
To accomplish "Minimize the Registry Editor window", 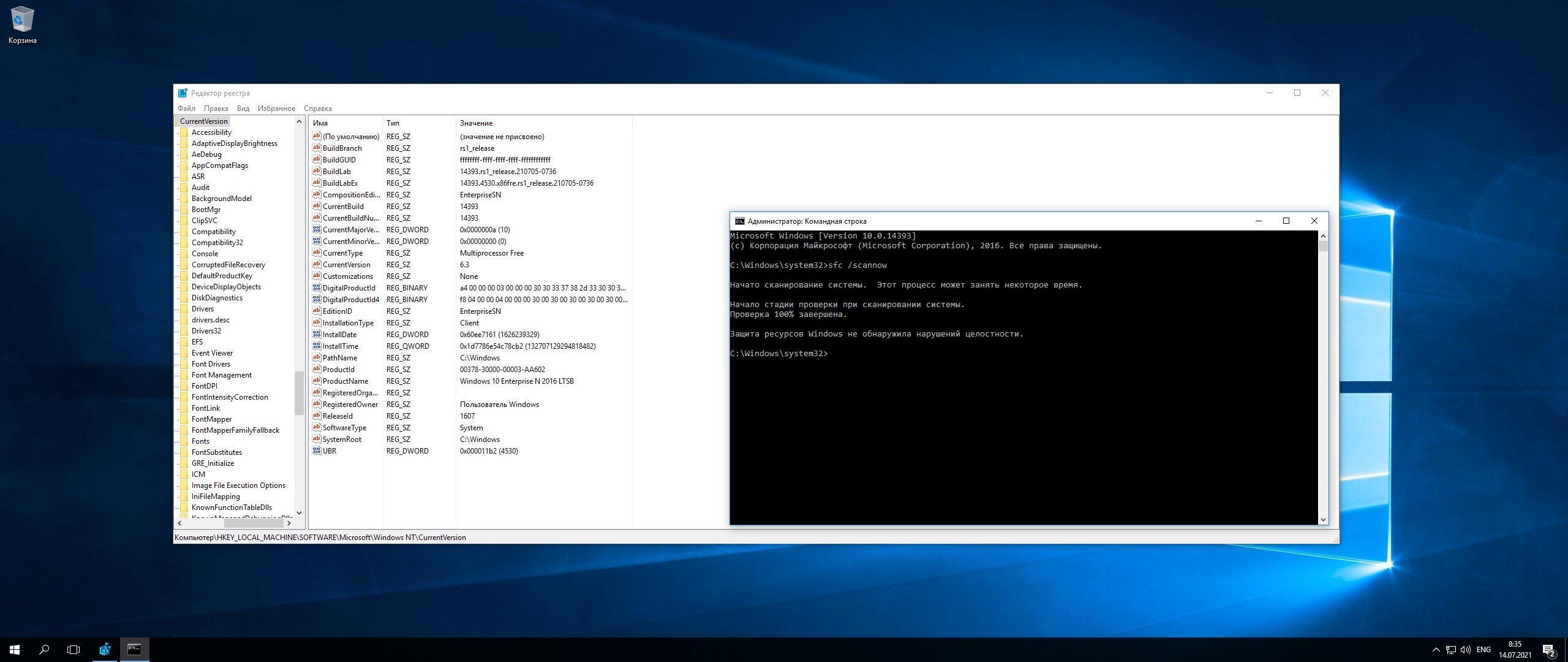I will [x=1270, y=93].
